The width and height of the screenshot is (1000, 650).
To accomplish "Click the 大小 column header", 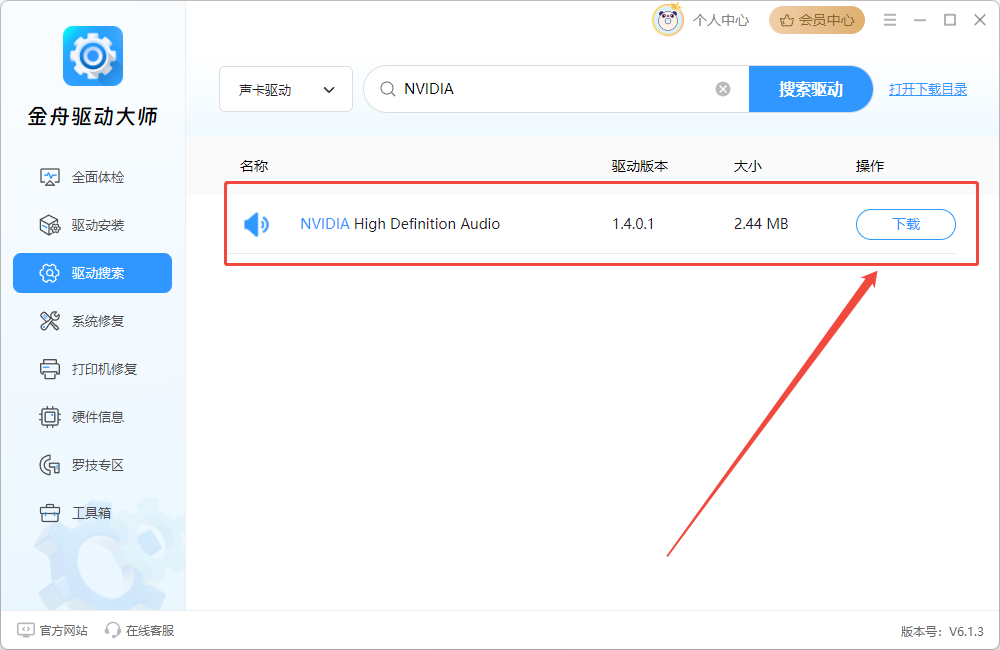I will 747,166.
